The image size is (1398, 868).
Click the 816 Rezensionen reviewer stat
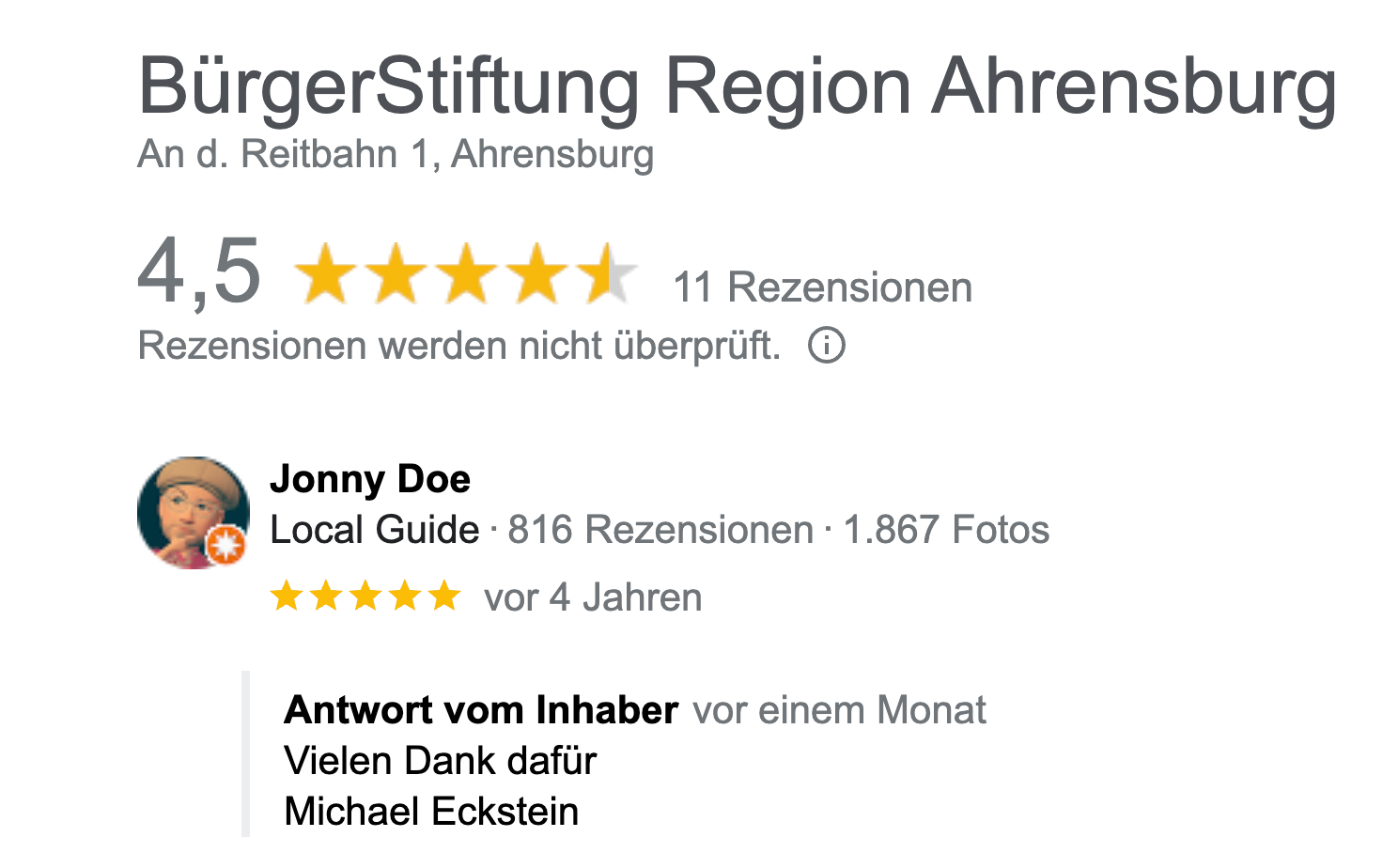click(x=660, y=530)
